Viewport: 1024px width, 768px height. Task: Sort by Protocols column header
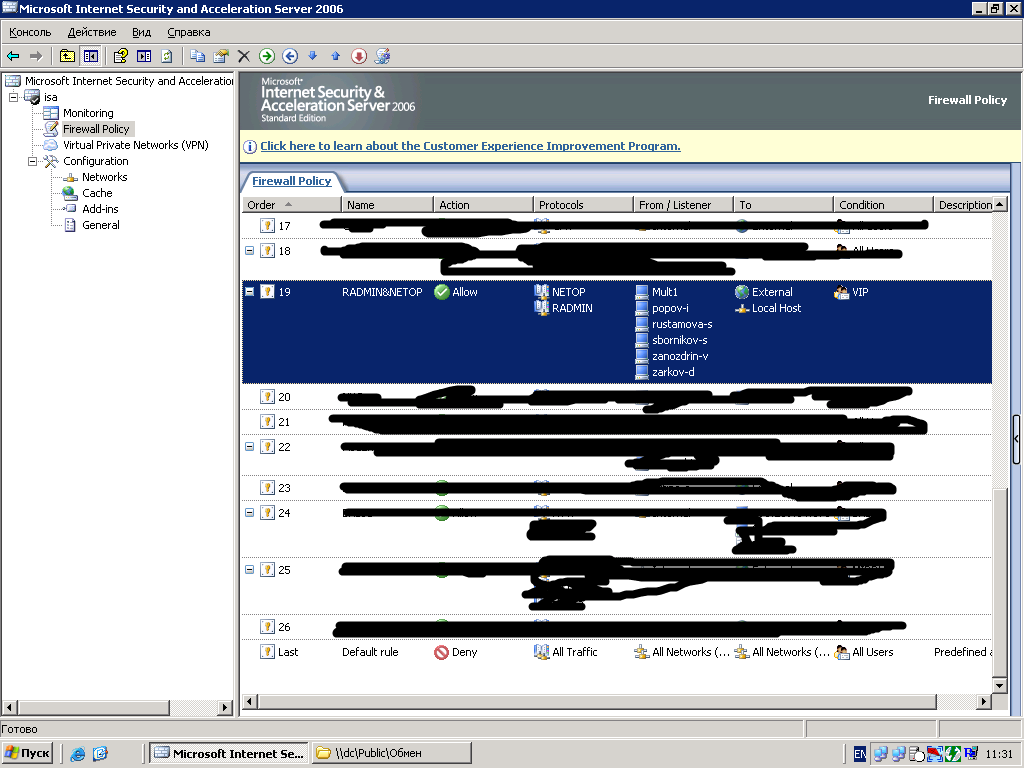[x=584, y=204]
